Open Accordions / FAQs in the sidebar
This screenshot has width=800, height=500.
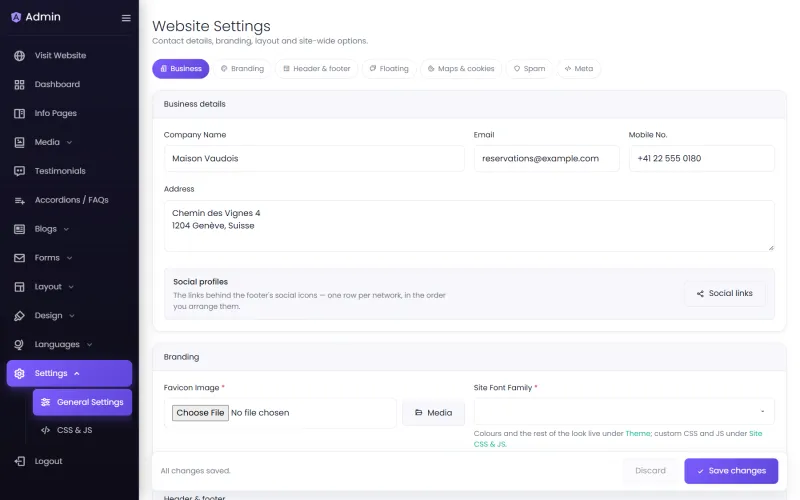[x=69, y=200]
